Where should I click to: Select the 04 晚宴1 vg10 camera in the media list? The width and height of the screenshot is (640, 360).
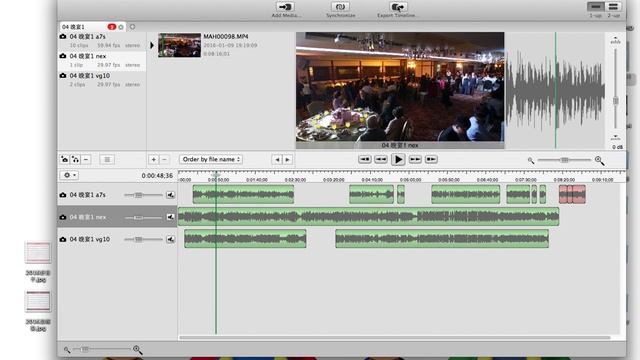(102, 80)
